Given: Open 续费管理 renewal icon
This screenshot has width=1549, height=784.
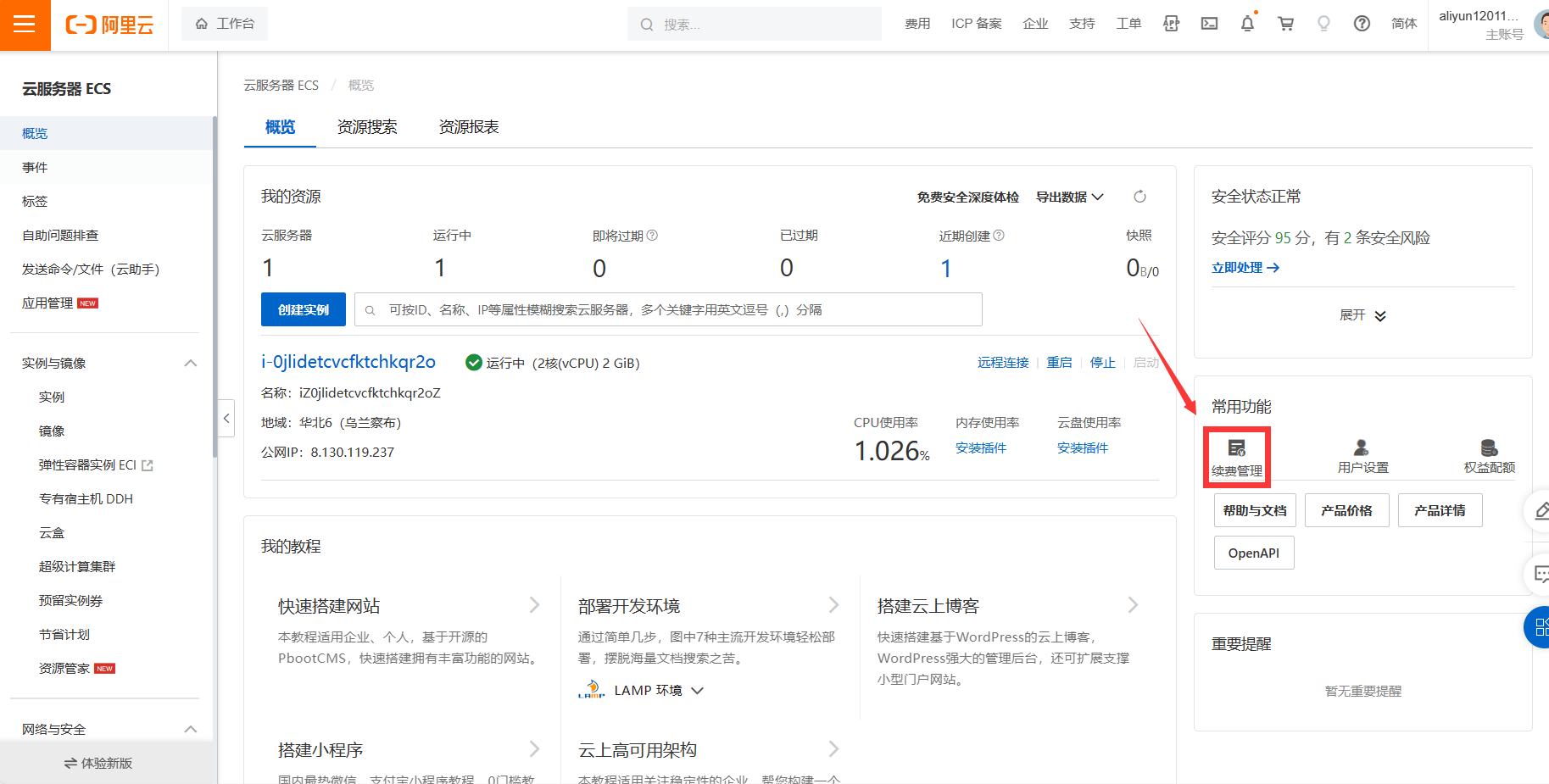Looking at the screenshot, I should coord(1237,458).
